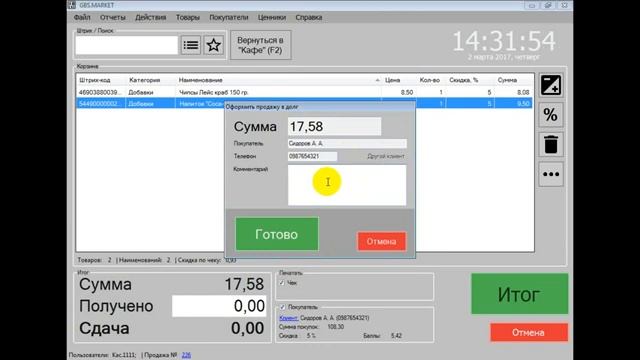Open more options three-dots icon
This screenshot has height=360, width=640.
click(x=551, y=174)
